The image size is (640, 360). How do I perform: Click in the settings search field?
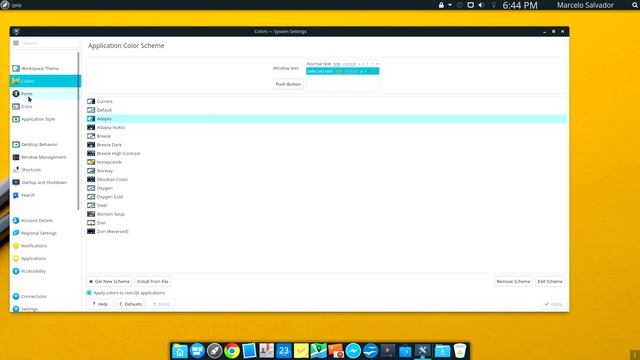(51, 43)
